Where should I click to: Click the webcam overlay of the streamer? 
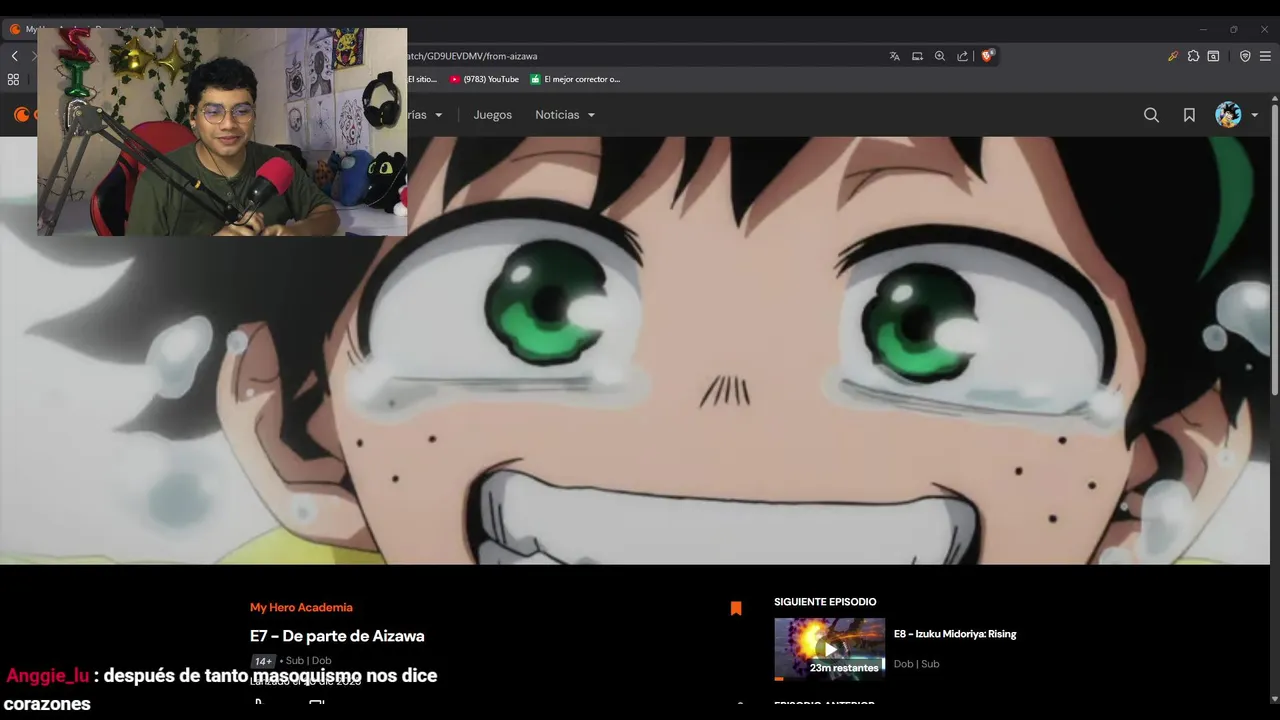pos(222,132)
